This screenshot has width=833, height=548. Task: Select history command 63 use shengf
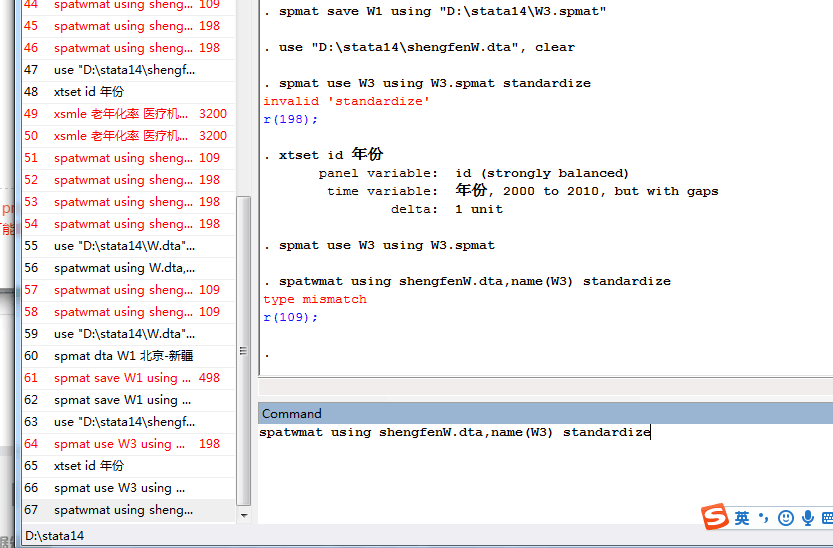129,422
